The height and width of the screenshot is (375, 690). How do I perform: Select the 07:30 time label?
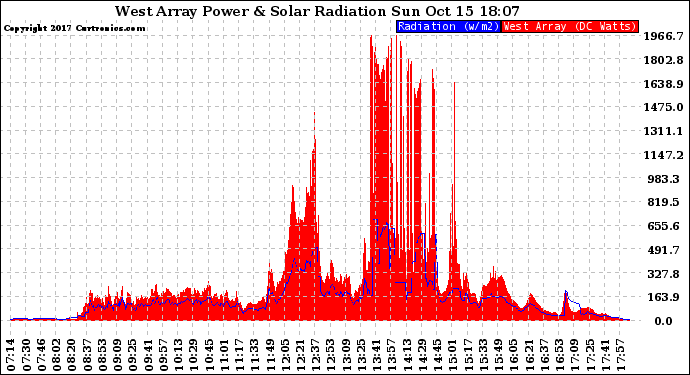tap(27, 355)
